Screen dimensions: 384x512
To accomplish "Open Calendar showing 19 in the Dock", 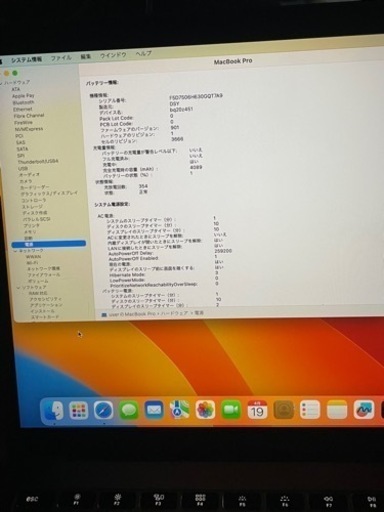I will (257, 410).
